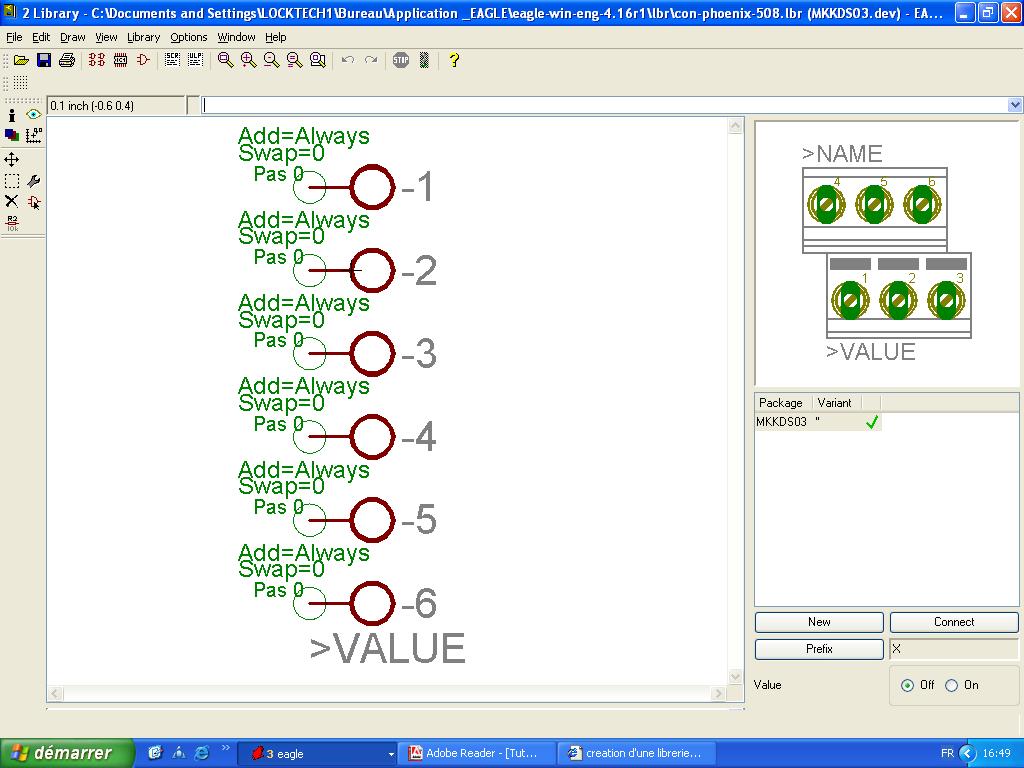This screenshot has height=768, width=1024.
Task: Open the Options menu
Action: 188,37
